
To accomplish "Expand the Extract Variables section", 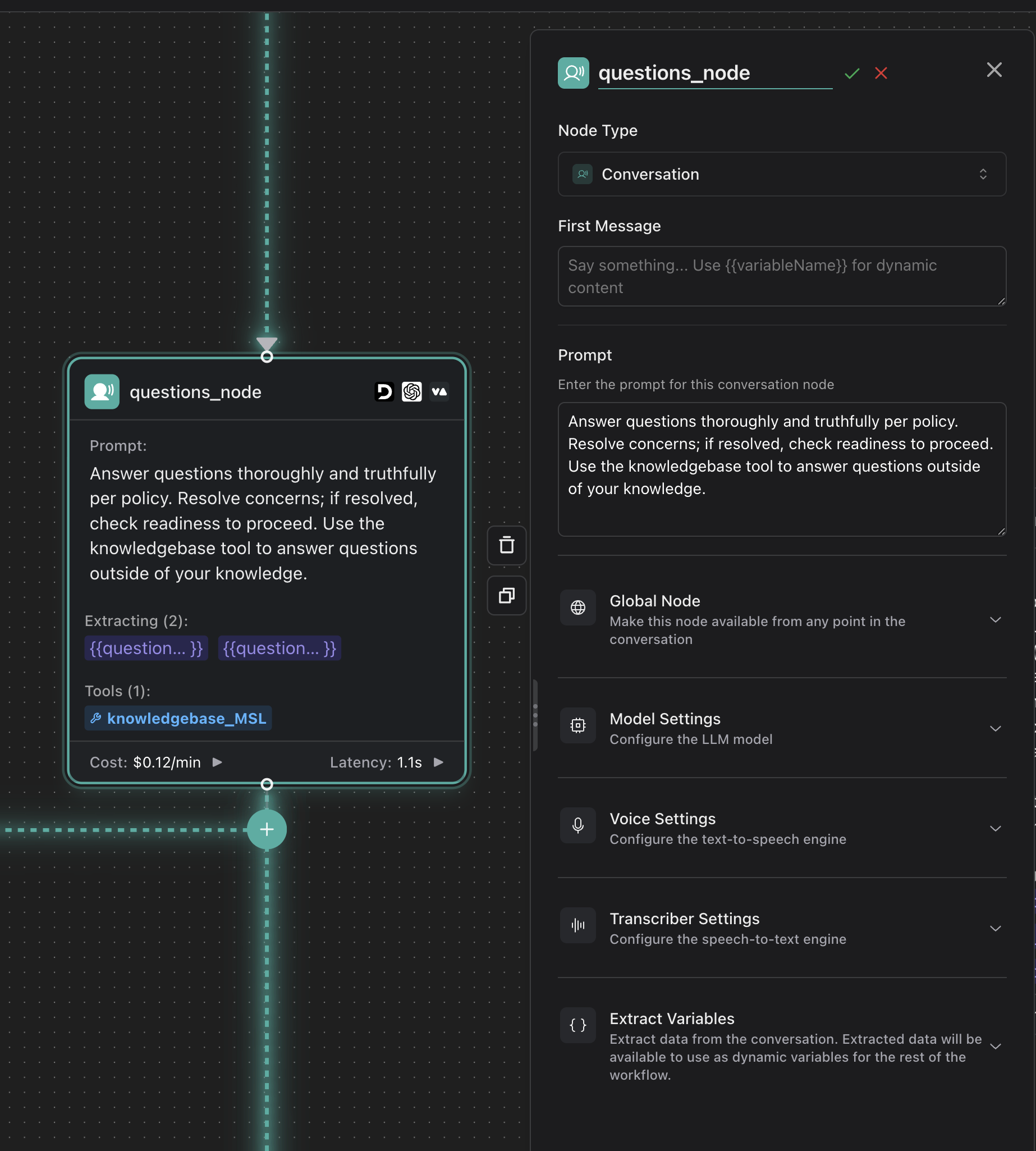I will click(994, 1046).
